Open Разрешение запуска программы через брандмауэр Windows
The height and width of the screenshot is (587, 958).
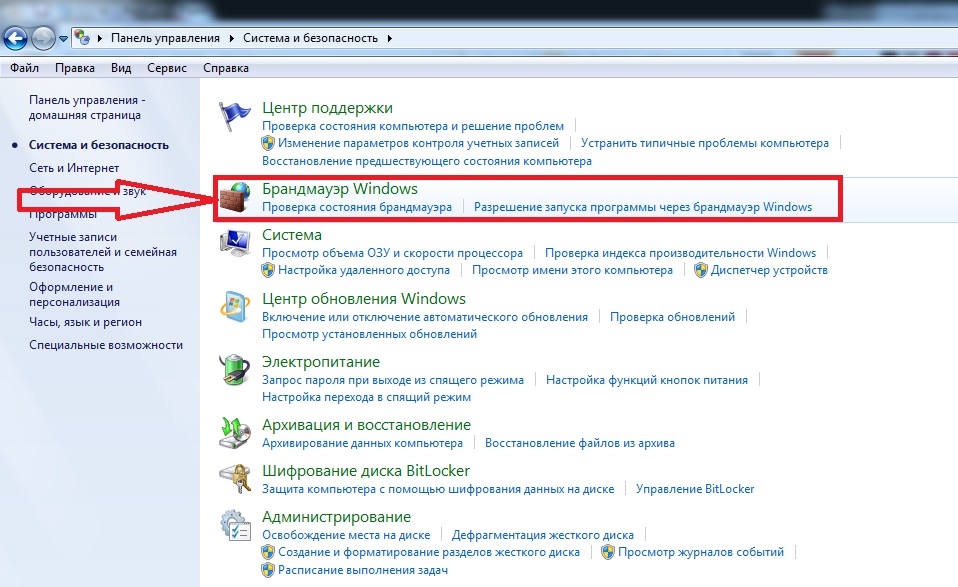(643, 207)
